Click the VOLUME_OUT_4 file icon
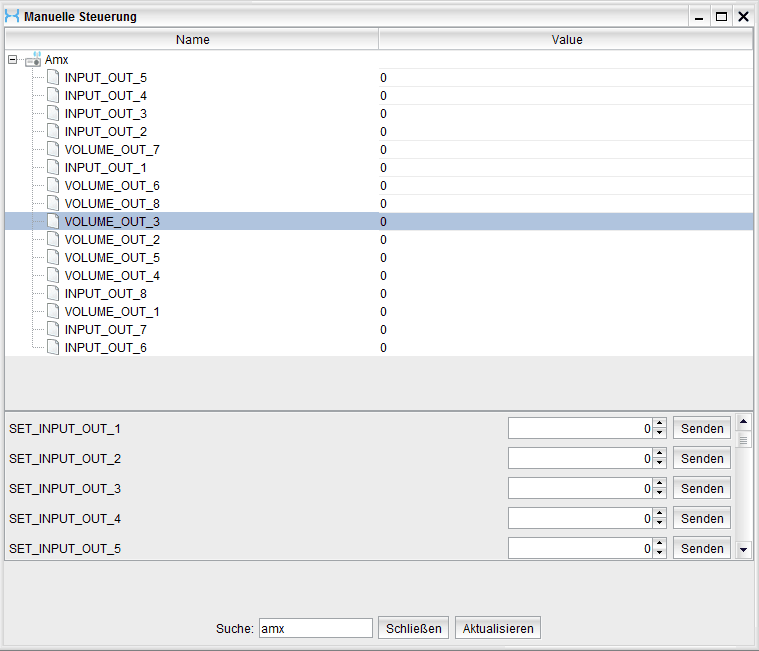Screen dimensions: 759x651 53,276
